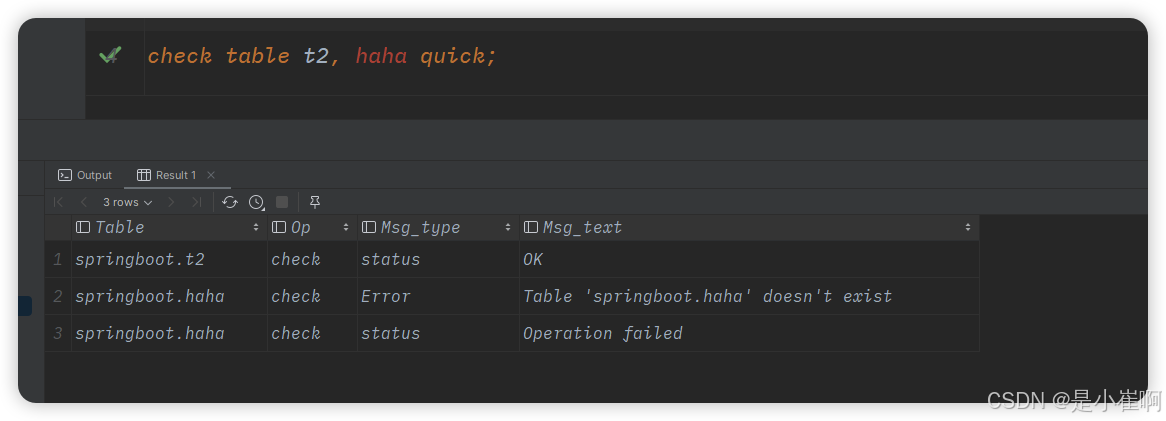Go to last page of results
Viewport: 1166px width, 421px height.
click(197, 202)
